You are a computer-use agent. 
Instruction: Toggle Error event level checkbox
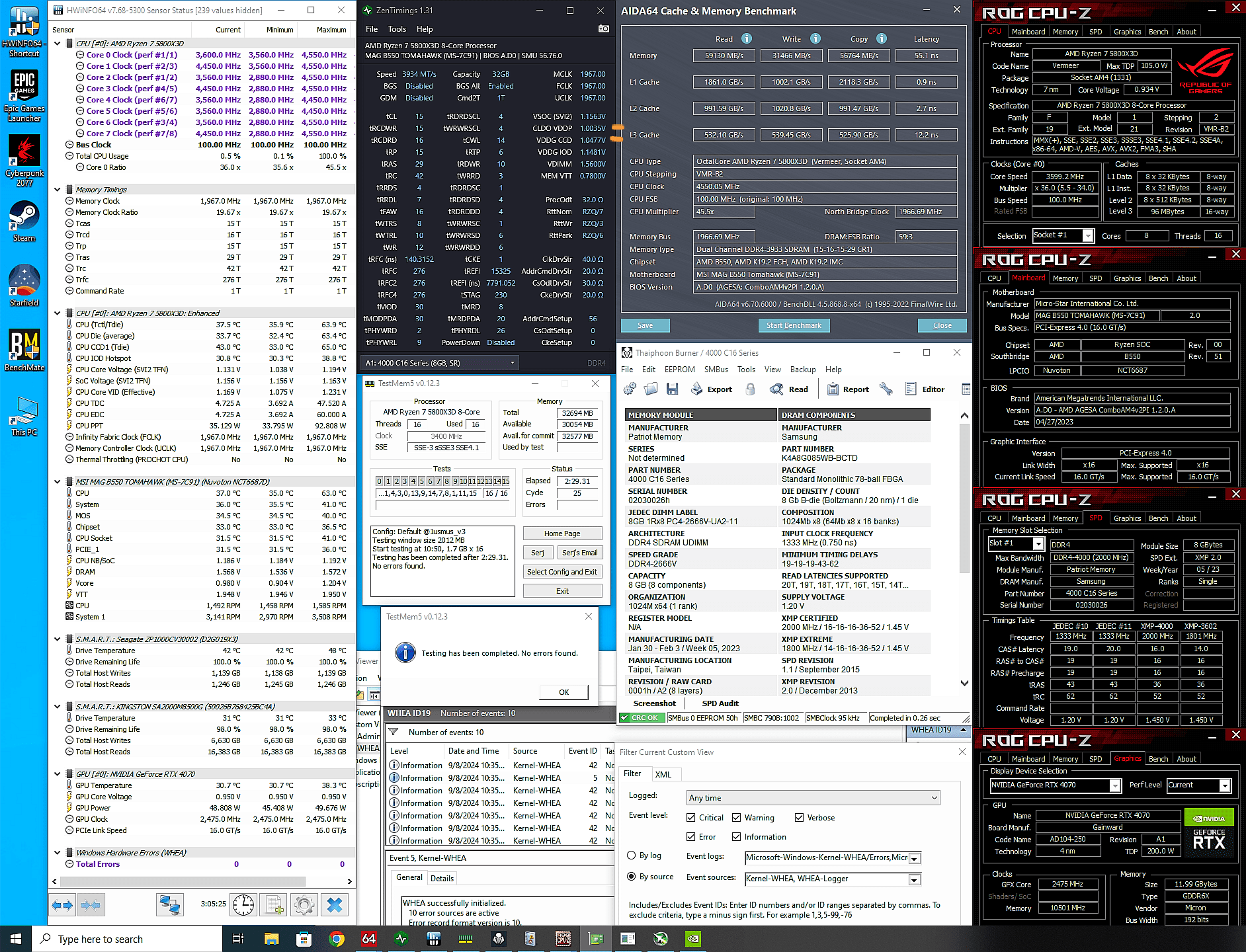[x=691, y=837]
